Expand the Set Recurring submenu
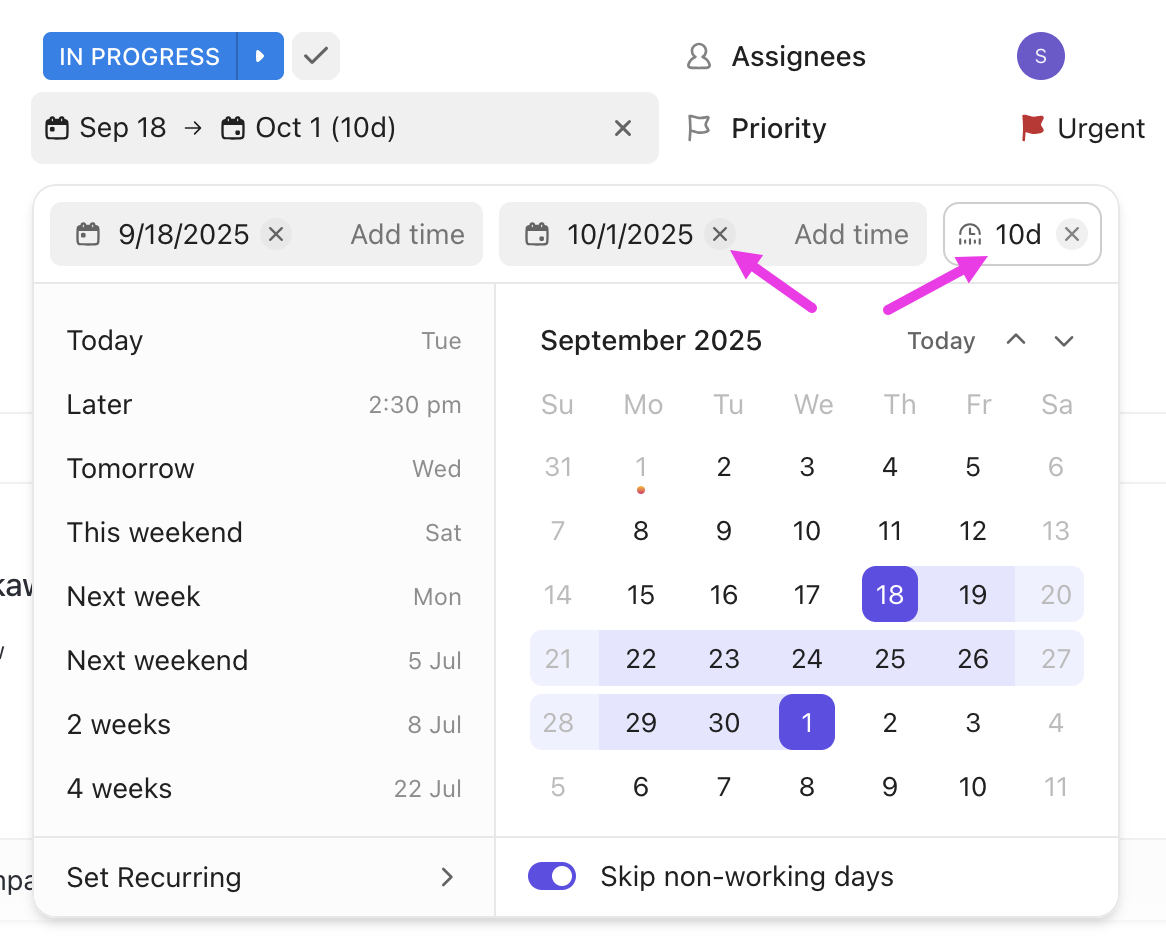Screen dimensions: 1166x936 coord(447,877)
